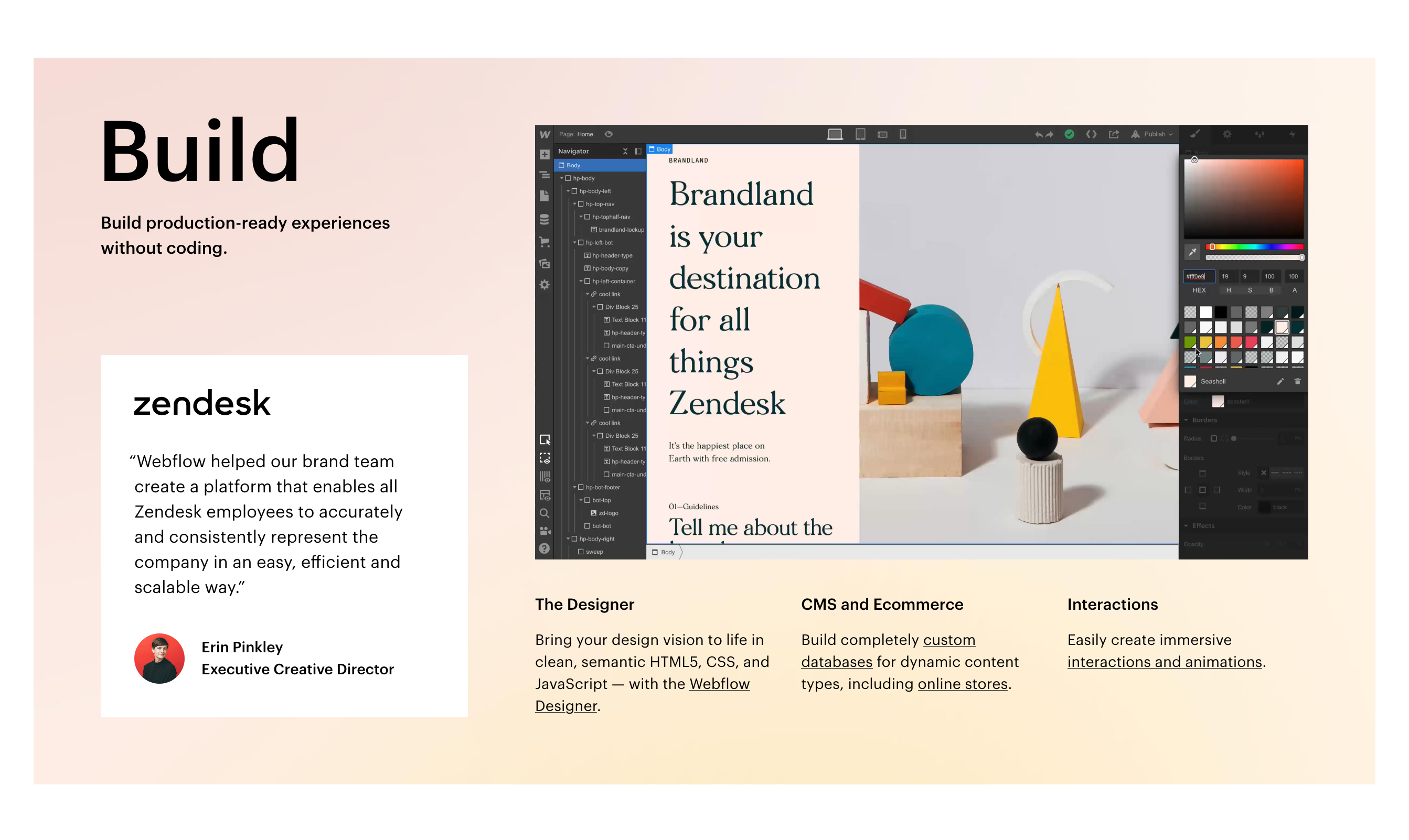
Task: Open the CMS Collections database icon
Action: [x=544, y=219]
